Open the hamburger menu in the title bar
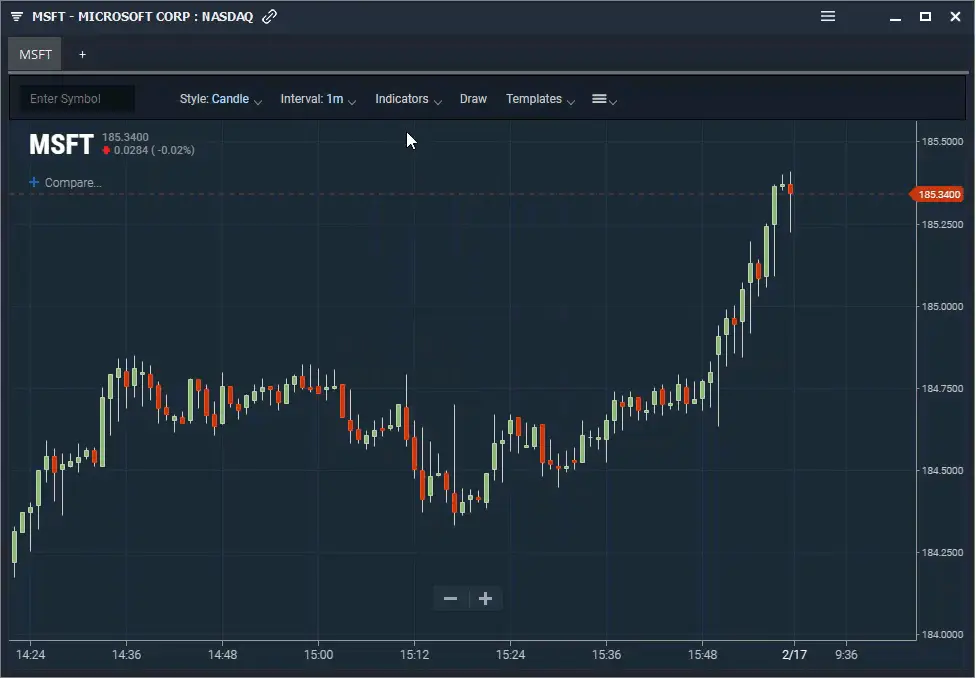This screenshot has height=678, width=976. (x=828, y=16)
